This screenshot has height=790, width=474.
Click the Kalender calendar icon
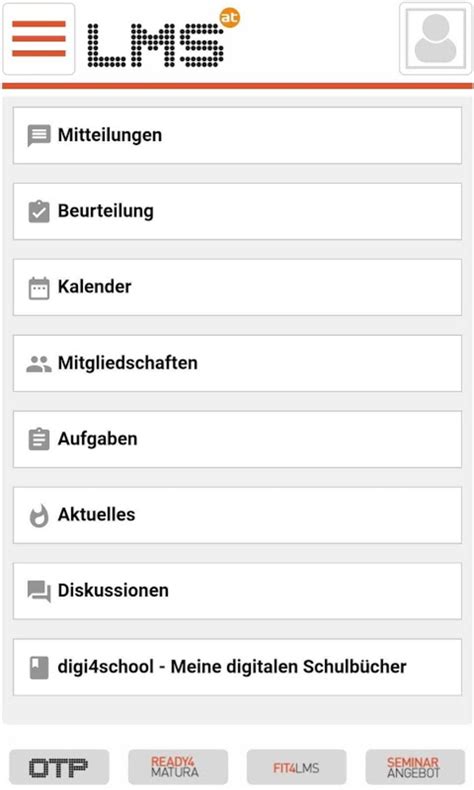point(39,288)
